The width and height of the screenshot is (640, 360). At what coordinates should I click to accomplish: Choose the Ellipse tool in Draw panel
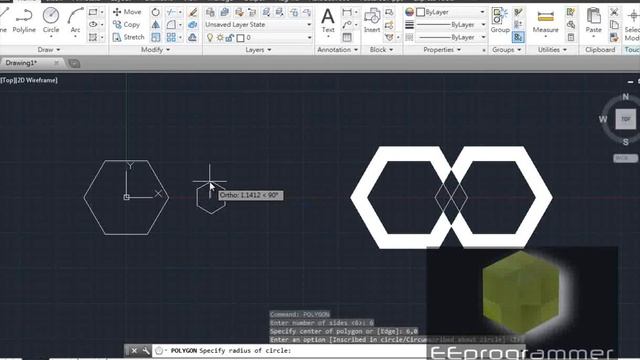pos(93,24)
